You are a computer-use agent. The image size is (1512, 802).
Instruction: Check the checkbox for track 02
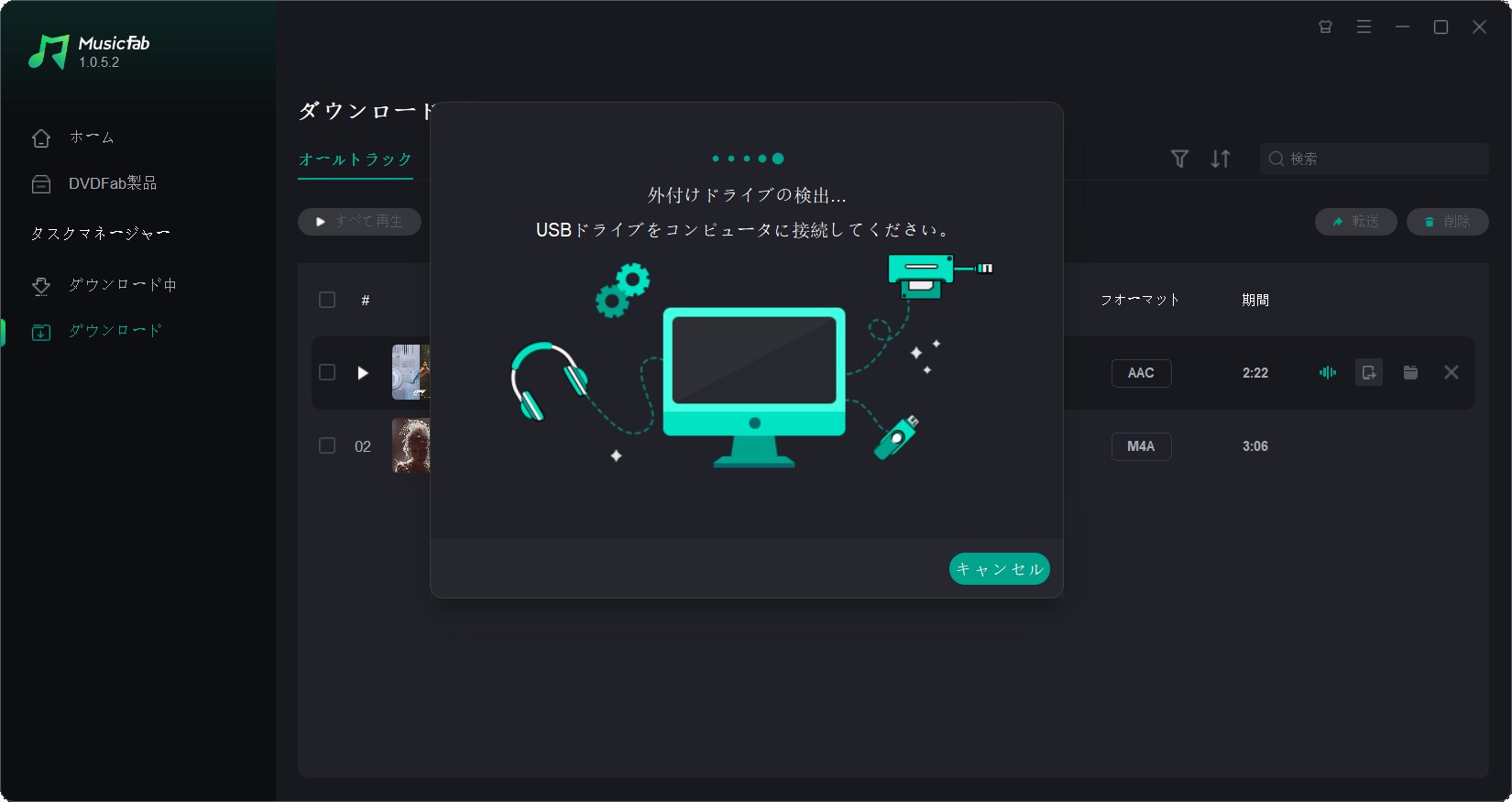tap(327, 445)
